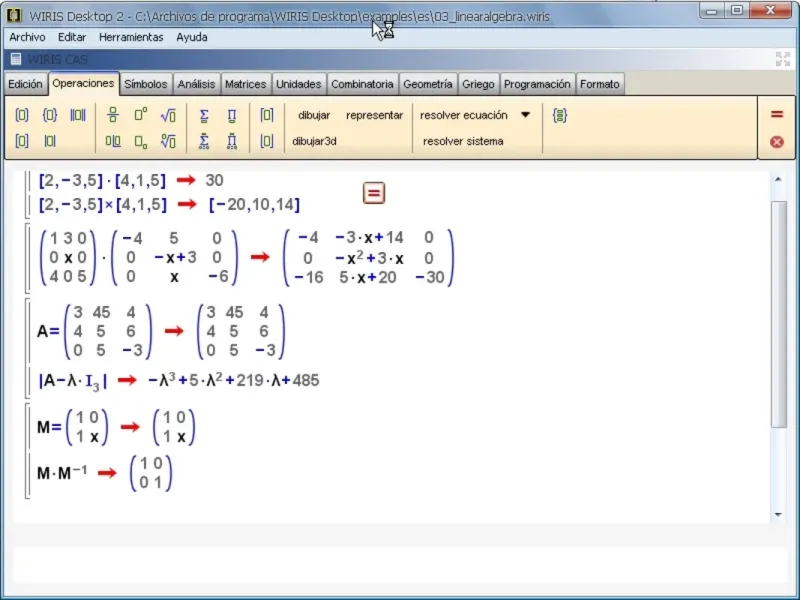Switch to the Unidades tab

tap(298, 84)
